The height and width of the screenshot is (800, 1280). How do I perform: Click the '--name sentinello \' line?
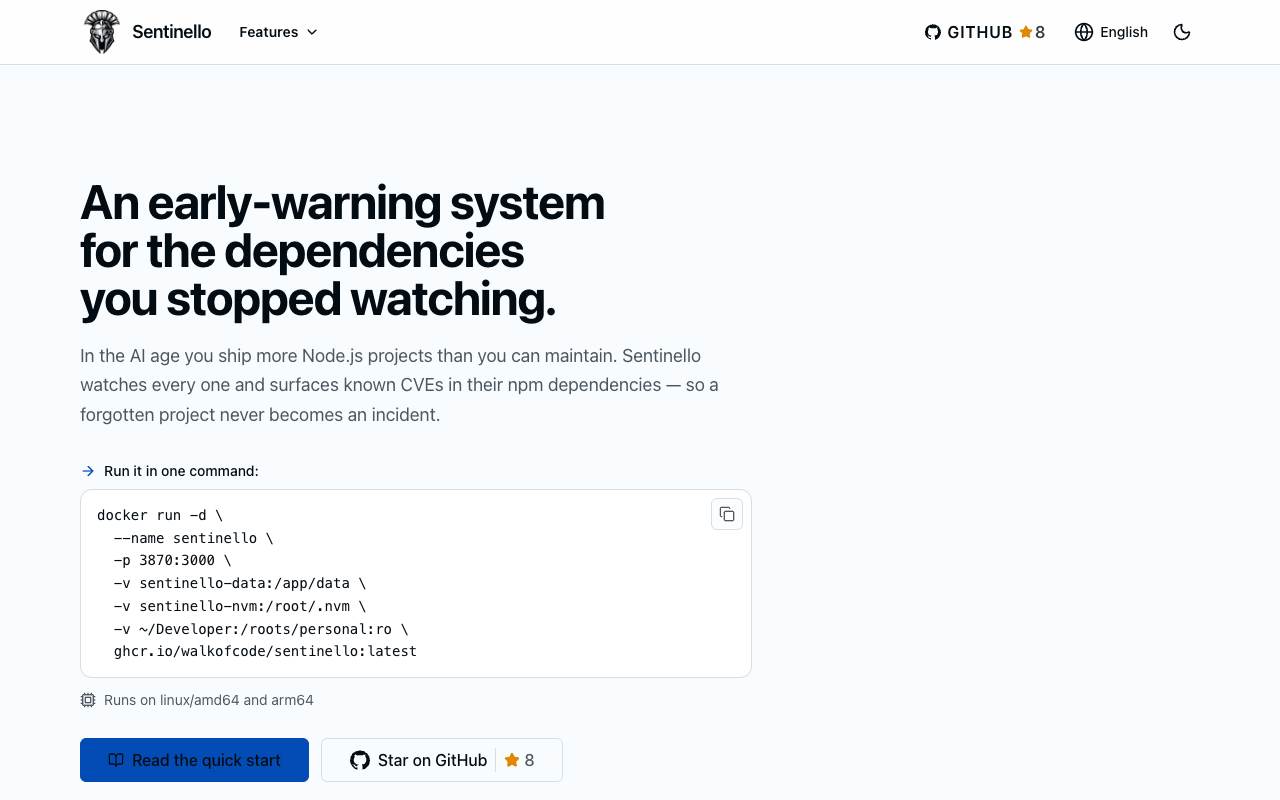click(x=193, y=538)
